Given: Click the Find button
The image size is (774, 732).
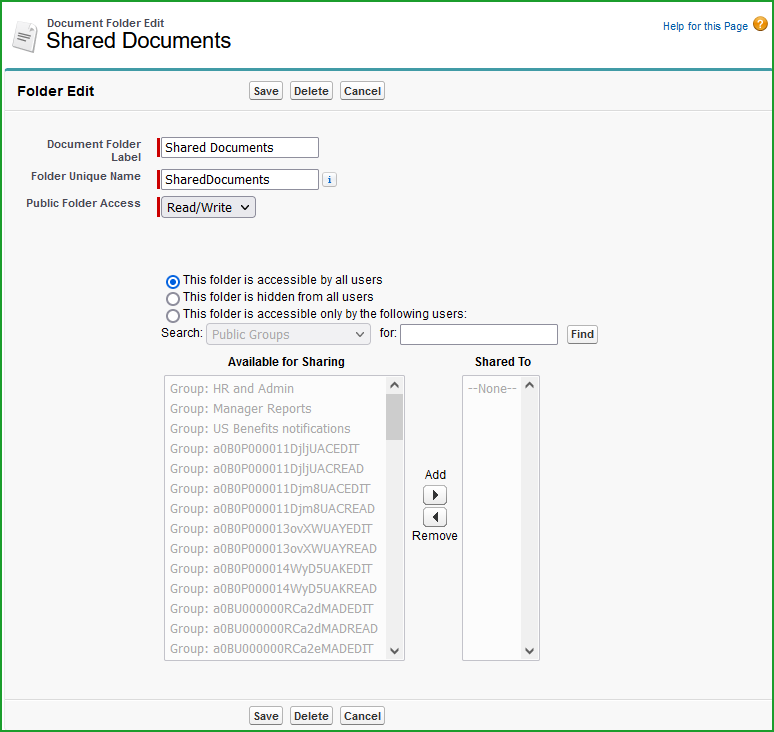Looking at the screenshot, I should pos(582,335).
